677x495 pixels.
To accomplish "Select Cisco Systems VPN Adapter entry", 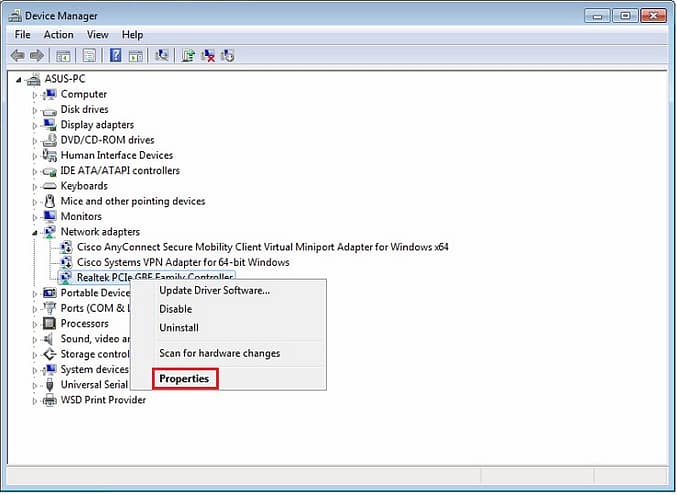I will [x=182, y=262].
